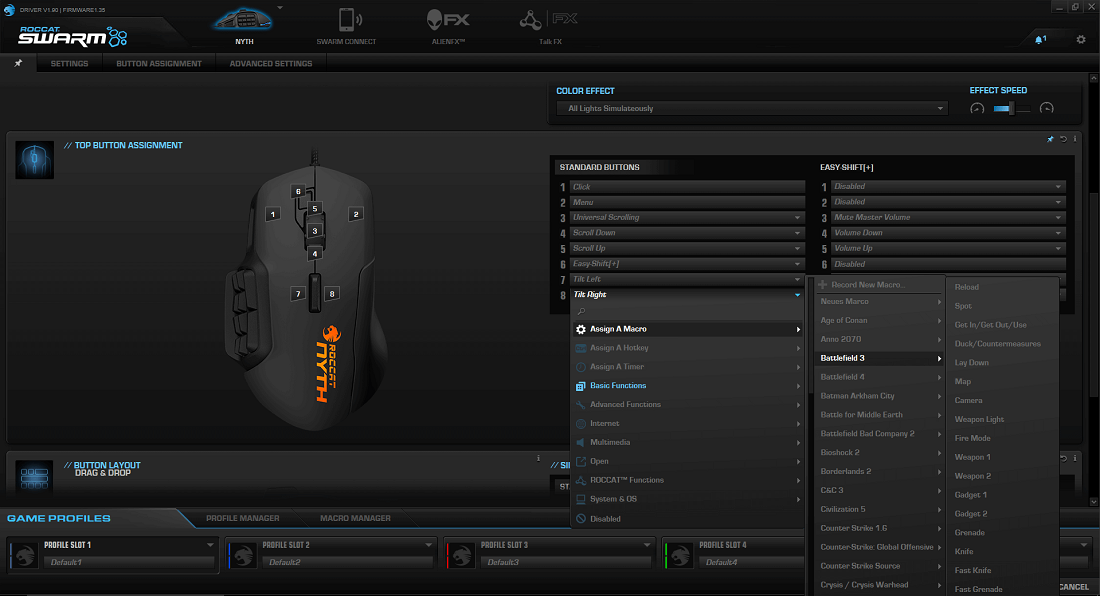Click the Button Layout grid icon
This screenshot has width=1100, height=596.
[x=34, y=478]
